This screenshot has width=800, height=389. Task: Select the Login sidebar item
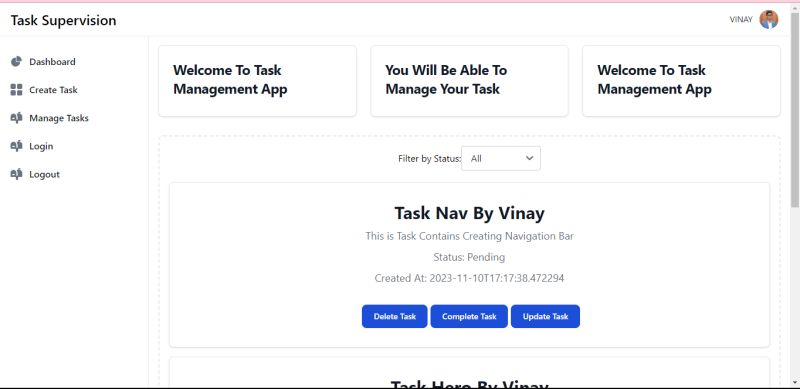click(41, 146)
